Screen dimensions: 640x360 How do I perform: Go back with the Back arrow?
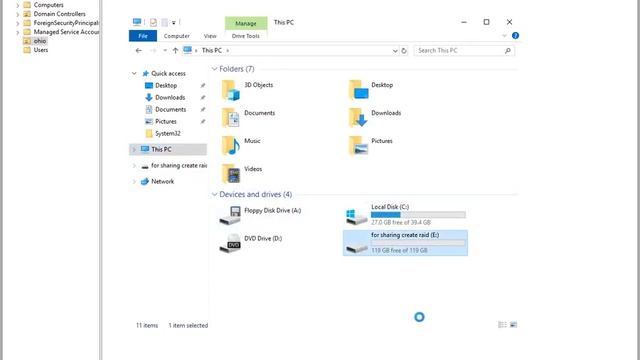pyautogui.click(x=139, y=51)
